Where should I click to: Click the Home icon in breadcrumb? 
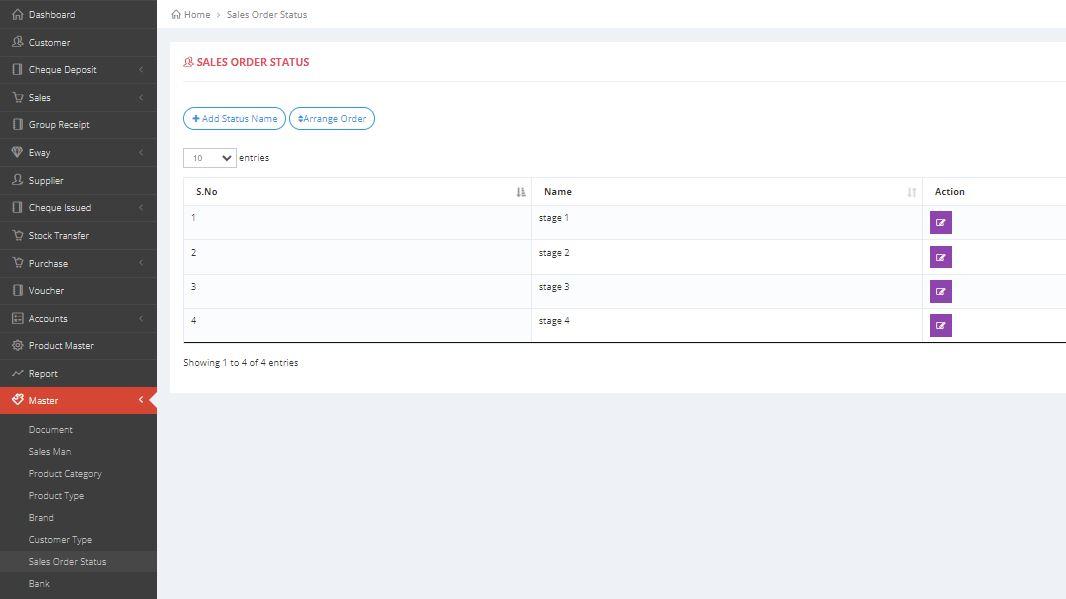[x=177, y=15]
